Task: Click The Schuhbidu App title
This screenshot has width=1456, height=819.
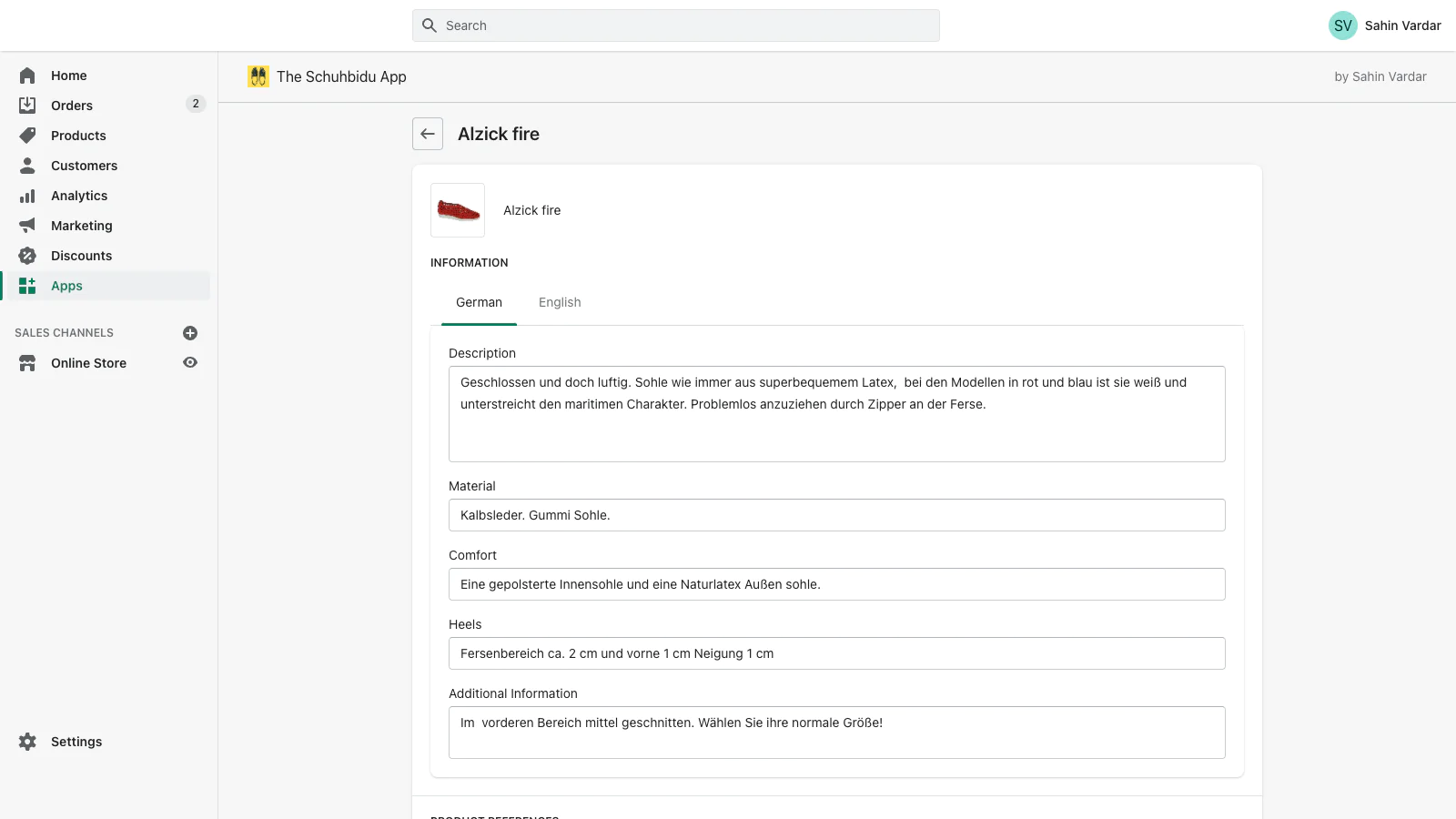Action: [x=341, y=76]
